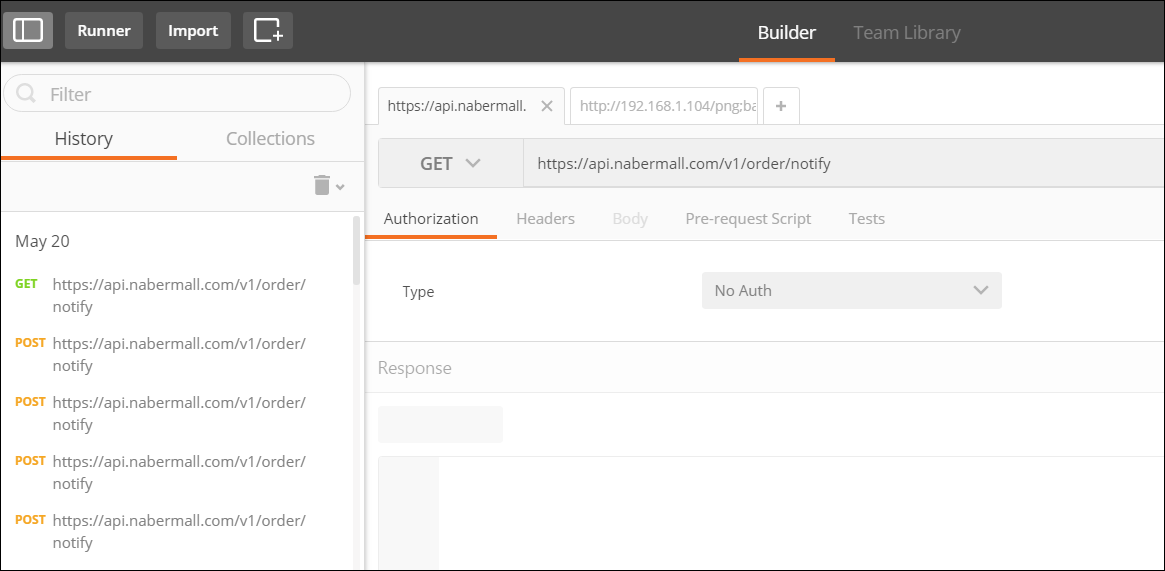Click the search magnifier in Filter box
Image resolution: width=1165 pixels, height=571 pixels.
click(x=27, y=94)
